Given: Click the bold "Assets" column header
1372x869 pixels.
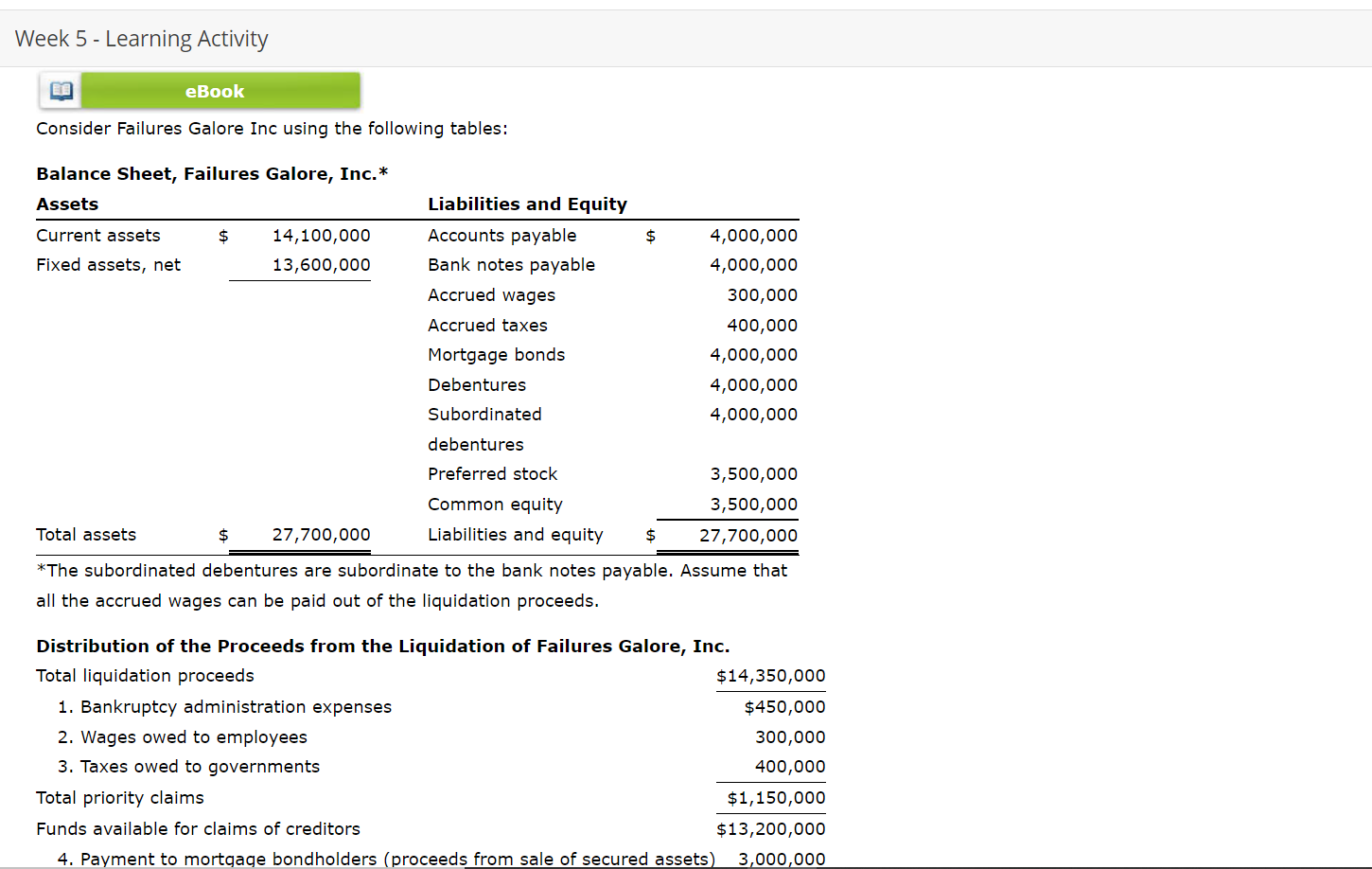Looking at the screenshot, I should [67, 204].
